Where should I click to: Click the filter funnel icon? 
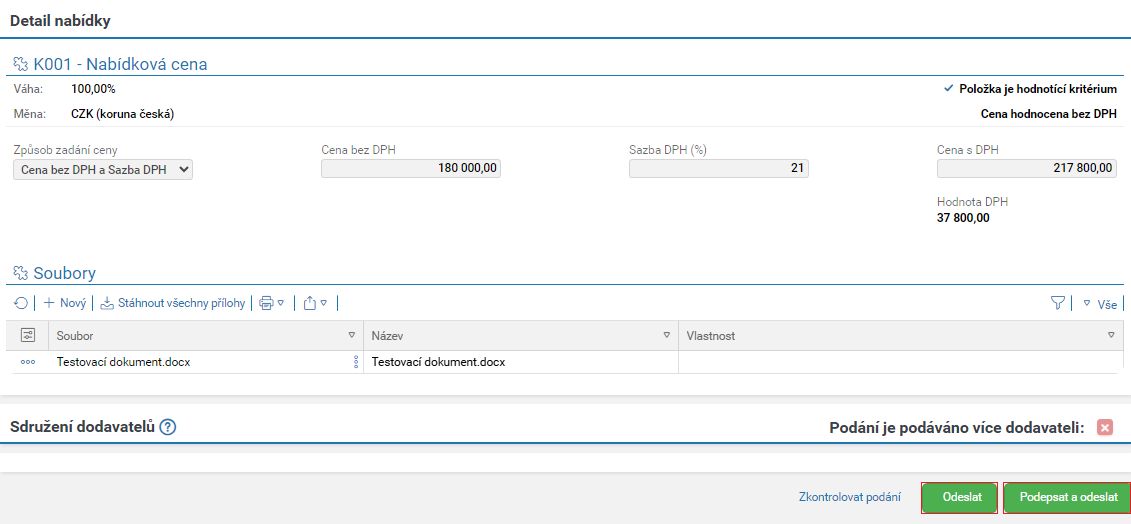(1057, 304)
